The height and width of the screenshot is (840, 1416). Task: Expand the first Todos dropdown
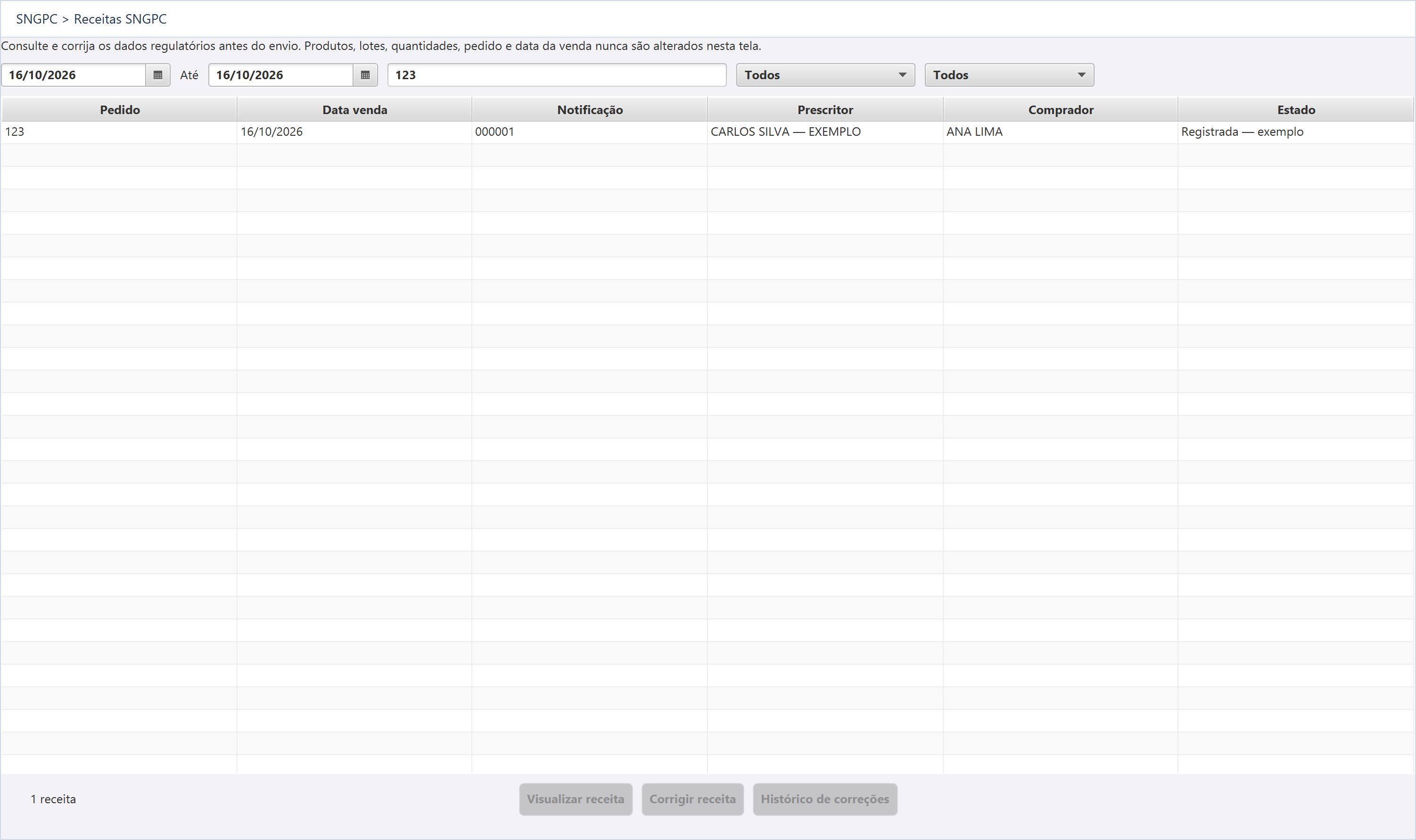(825, 75)
